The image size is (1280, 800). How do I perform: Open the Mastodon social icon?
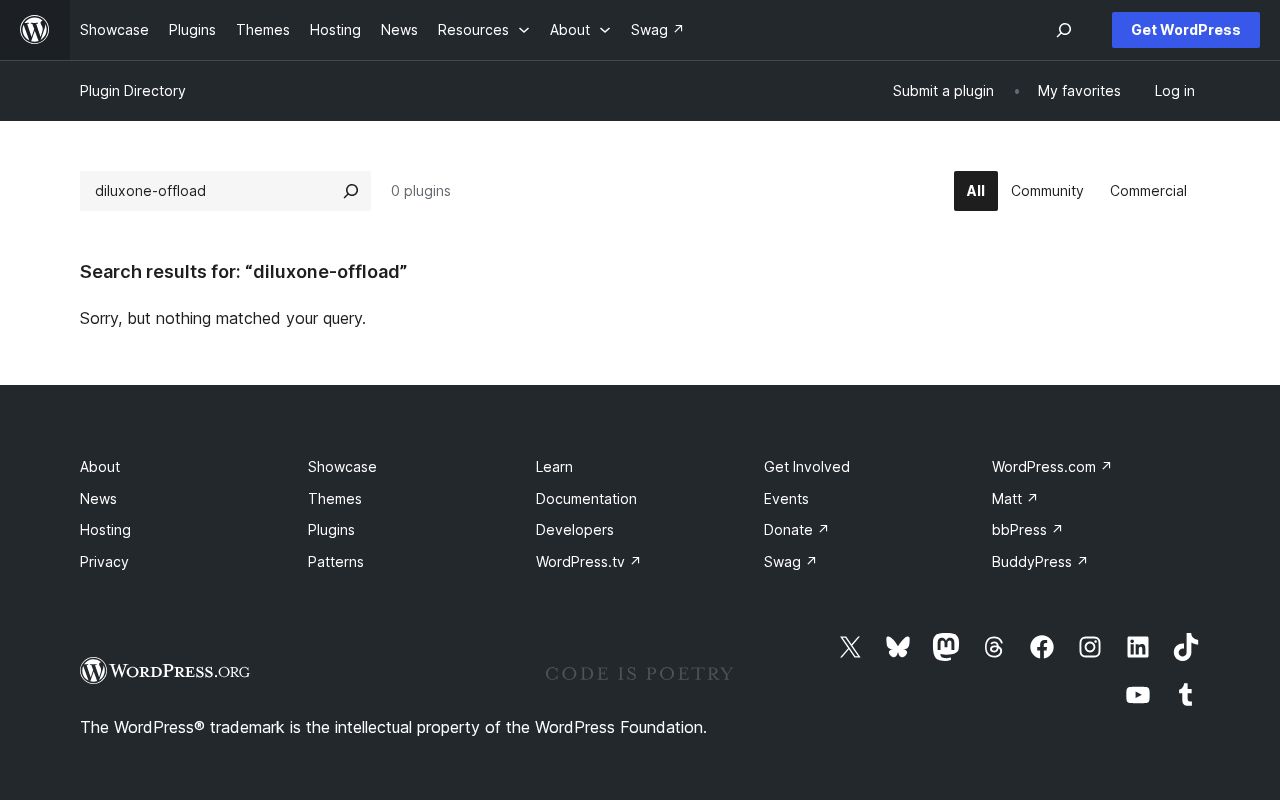pos(946,647)
